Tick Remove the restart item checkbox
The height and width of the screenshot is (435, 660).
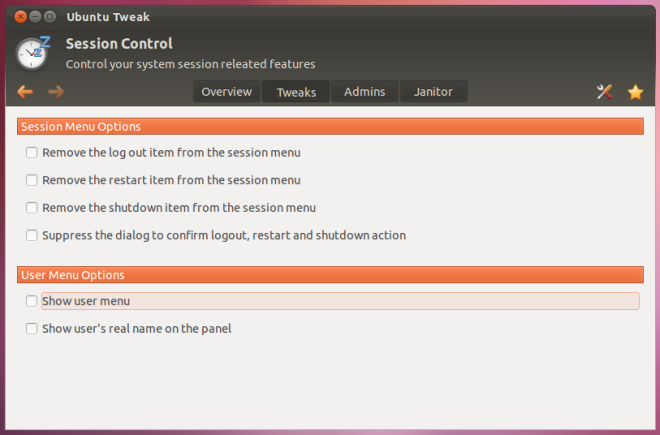32,180
